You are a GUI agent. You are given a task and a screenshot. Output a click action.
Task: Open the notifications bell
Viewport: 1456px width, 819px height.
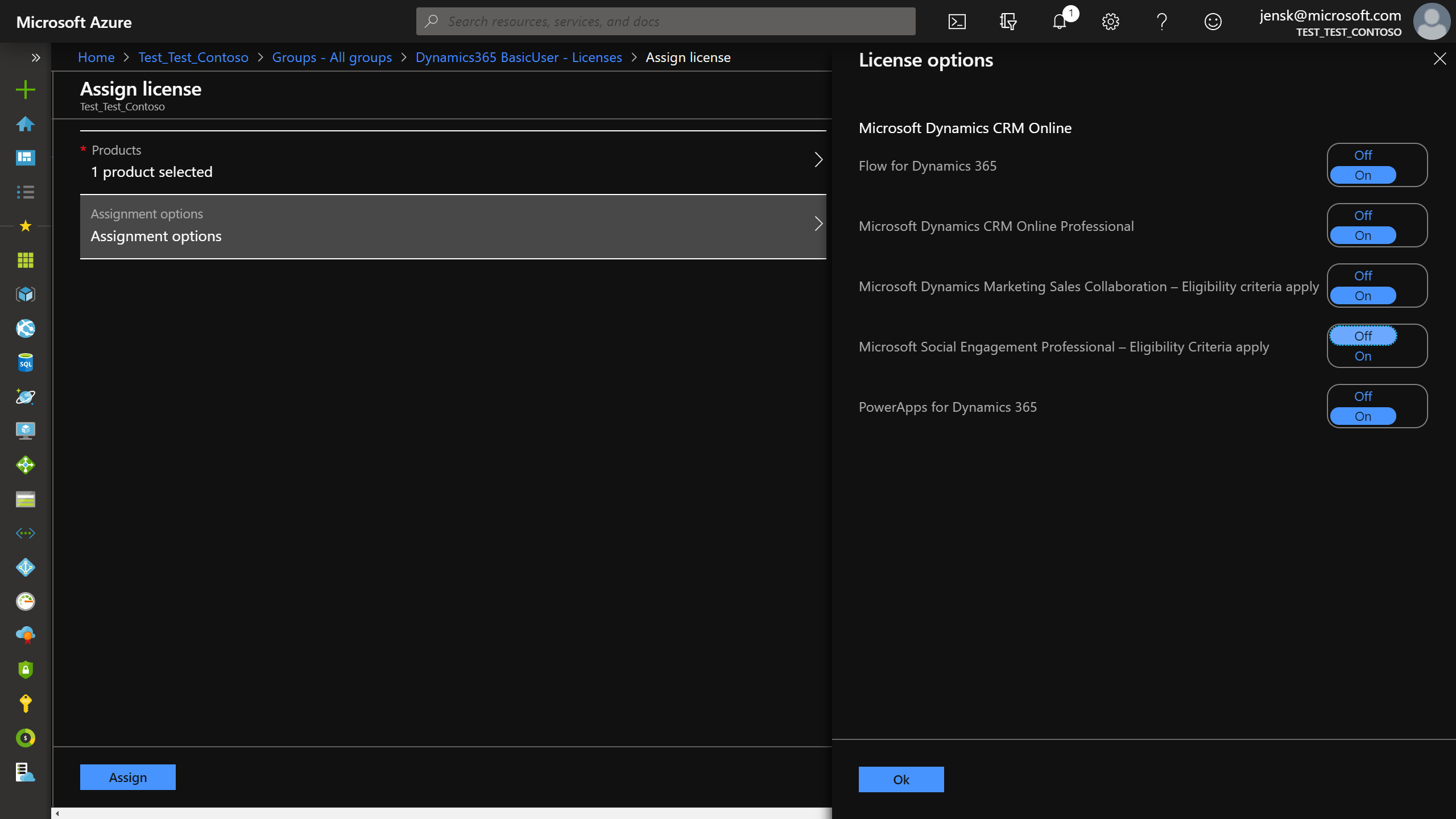(x=1060, y=22)
